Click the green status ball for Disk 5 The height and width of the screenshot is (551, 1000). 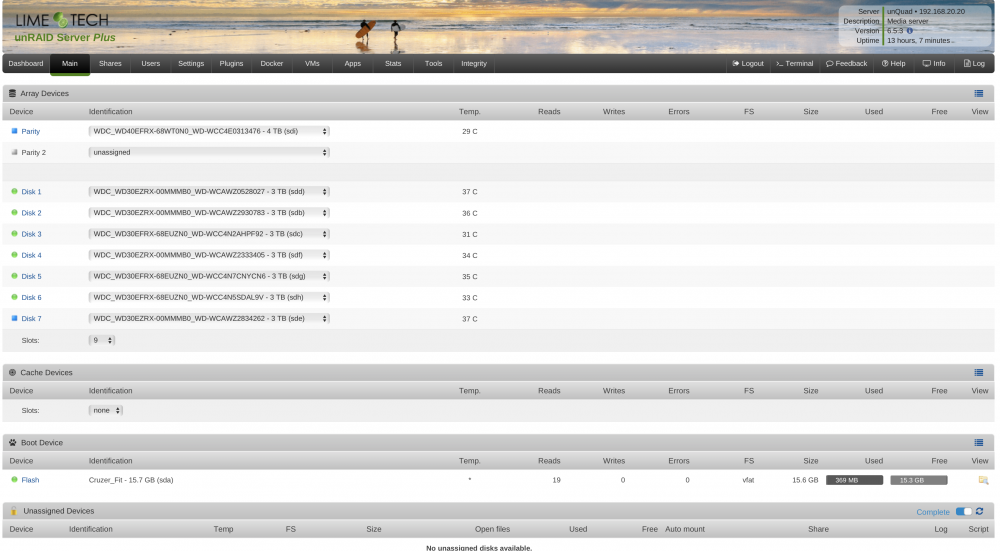click(15, 276)
